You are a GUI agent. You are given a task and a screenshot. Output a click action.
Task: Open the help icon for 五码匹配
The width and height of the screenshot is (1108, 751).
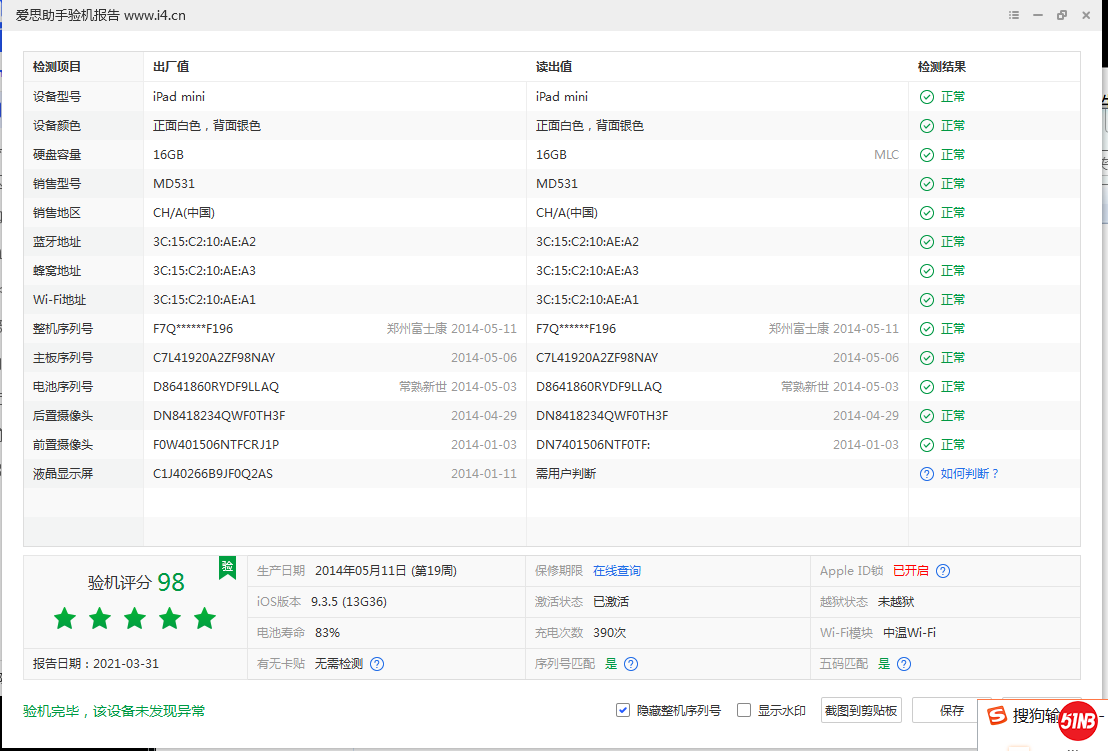904,663
